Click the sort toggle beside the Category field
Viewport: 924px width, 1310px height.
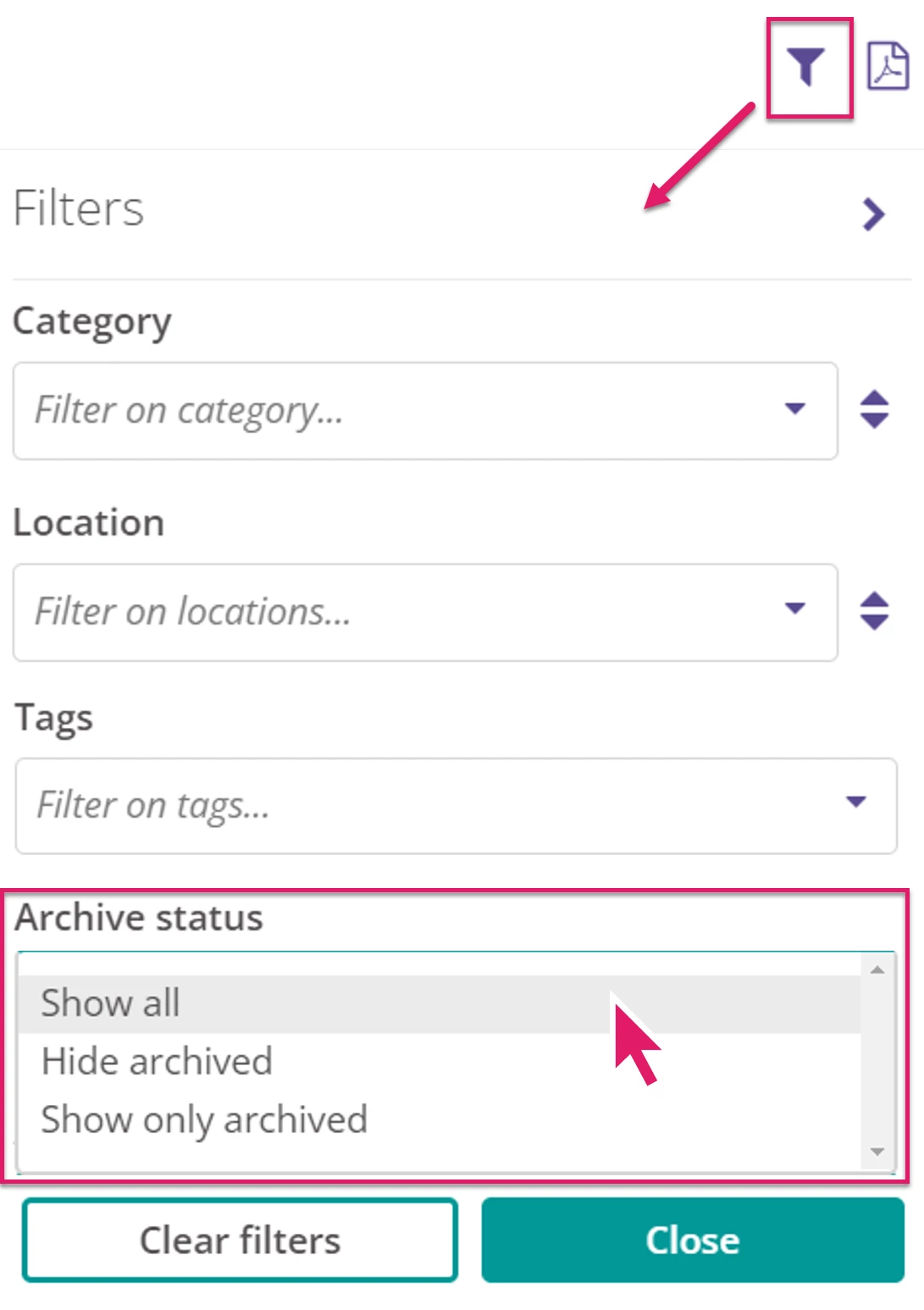coord(873,410)
